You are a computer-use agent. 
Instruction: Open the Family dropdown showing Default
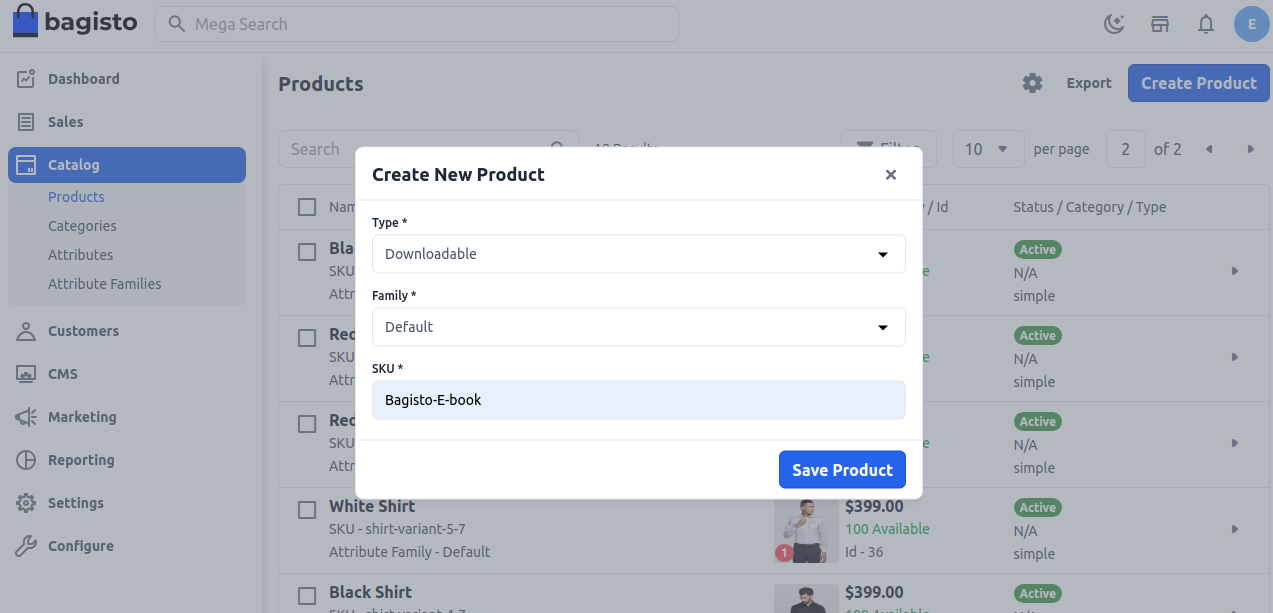coord(638,327)
